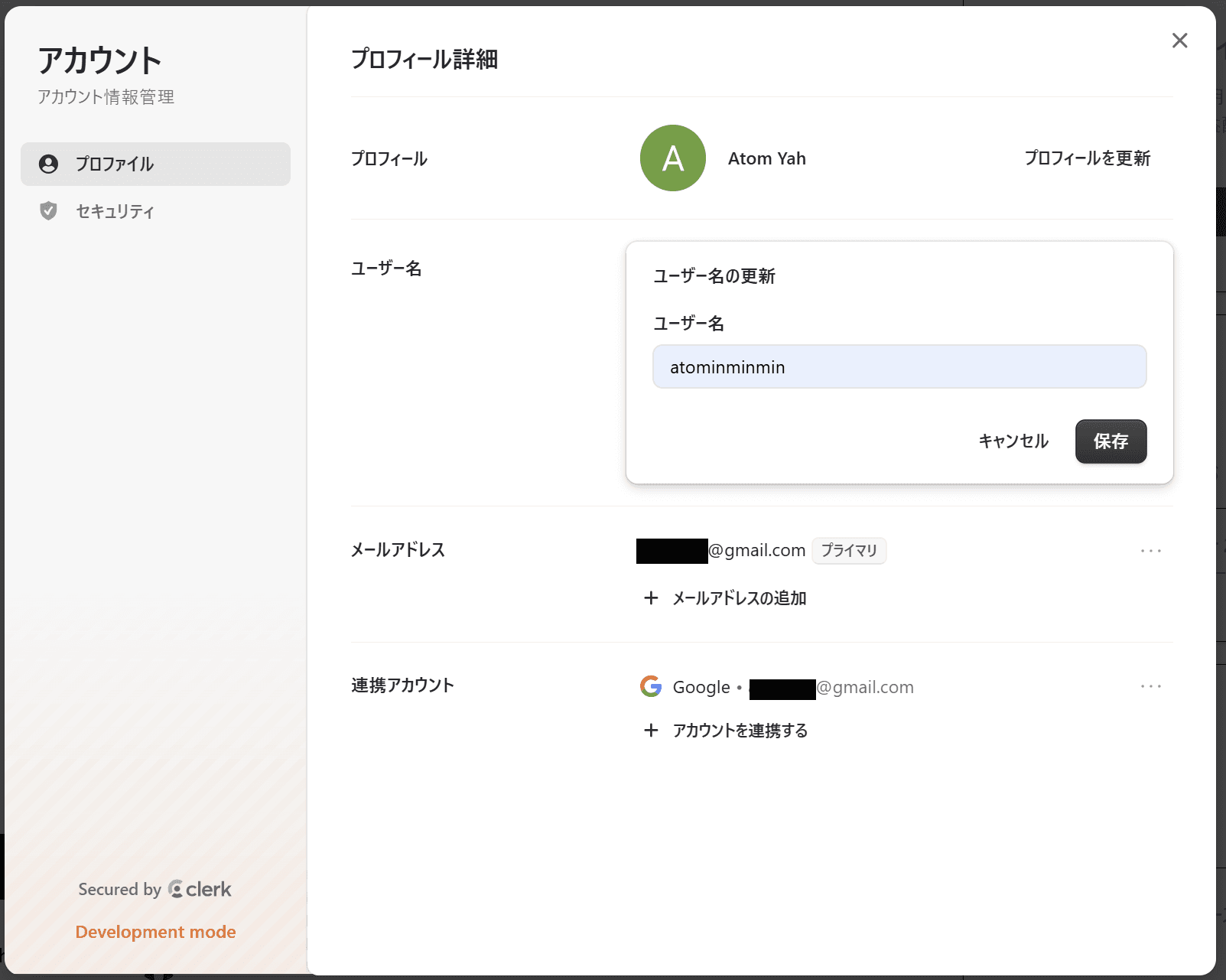Close the account dialog with the X

(1179, 41)
